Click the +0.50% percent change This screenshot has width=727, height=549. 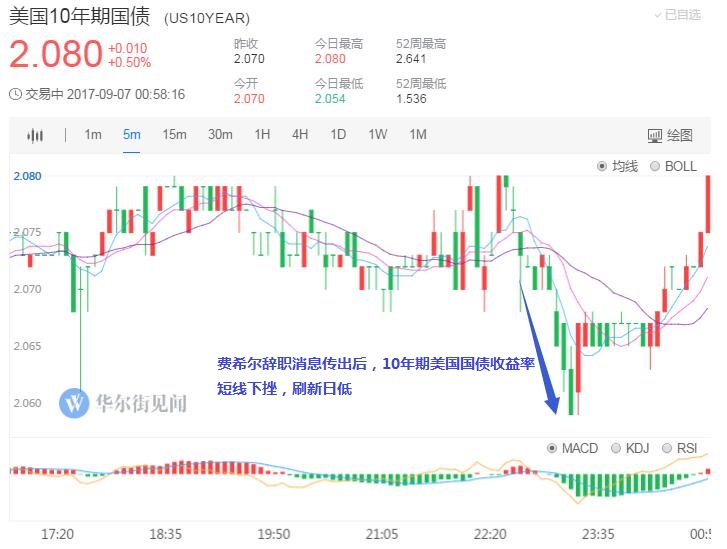click(x=129, y=63)
